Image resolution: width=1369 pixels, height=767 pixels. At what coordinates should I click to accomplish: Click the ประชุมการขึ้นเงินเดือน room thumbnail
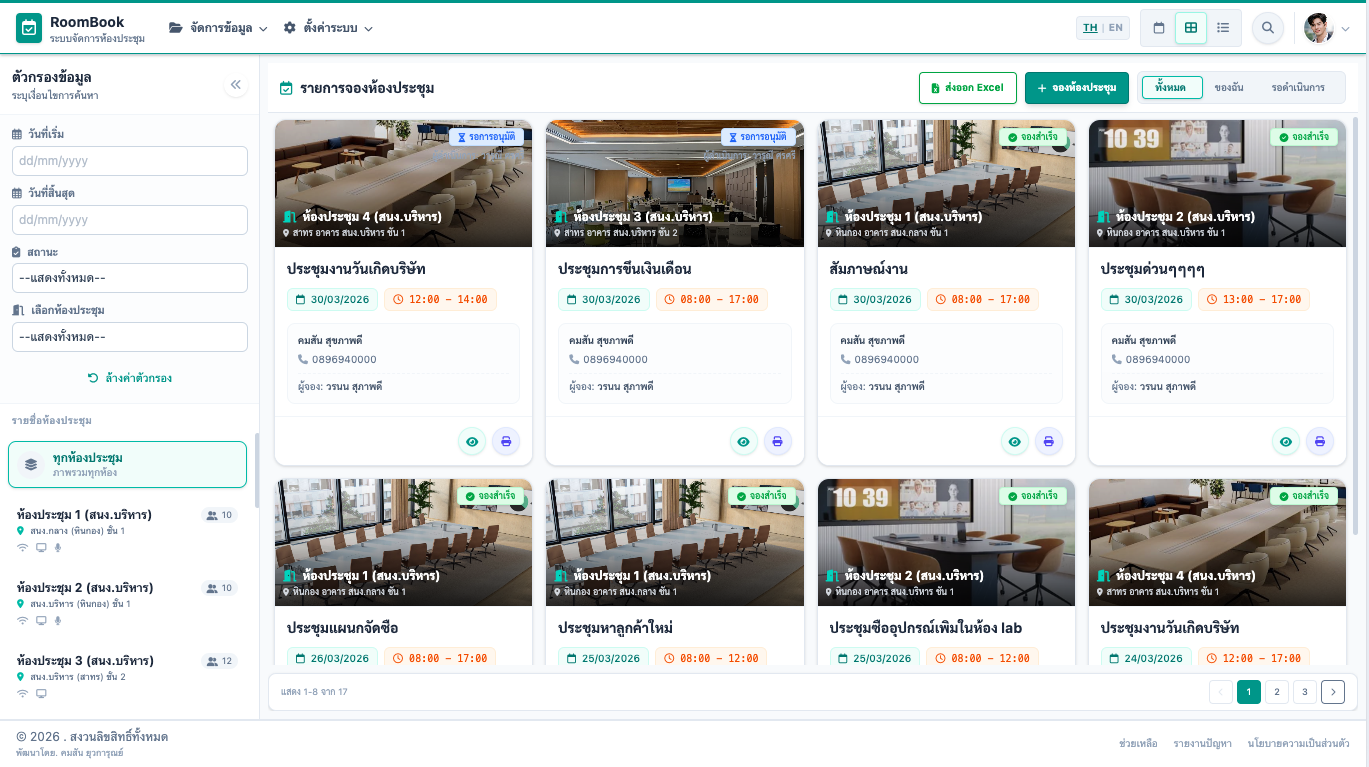675,183
